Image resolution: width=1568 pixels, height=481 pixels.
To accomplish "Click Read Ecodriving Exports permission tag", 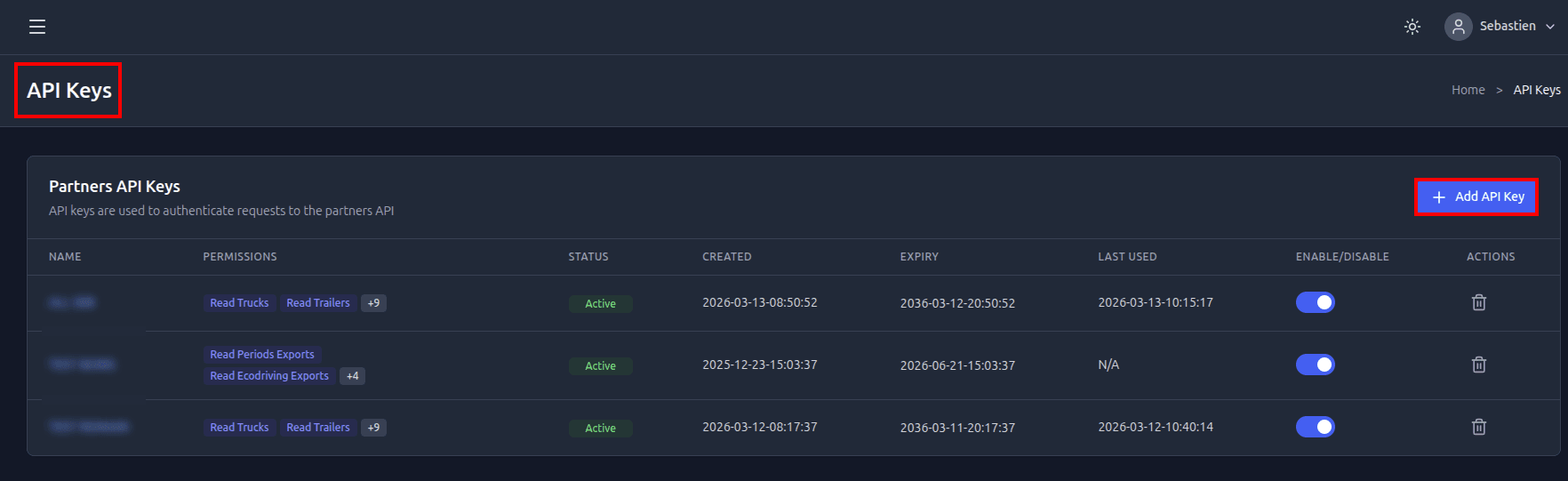I will (x=269, y=376).
